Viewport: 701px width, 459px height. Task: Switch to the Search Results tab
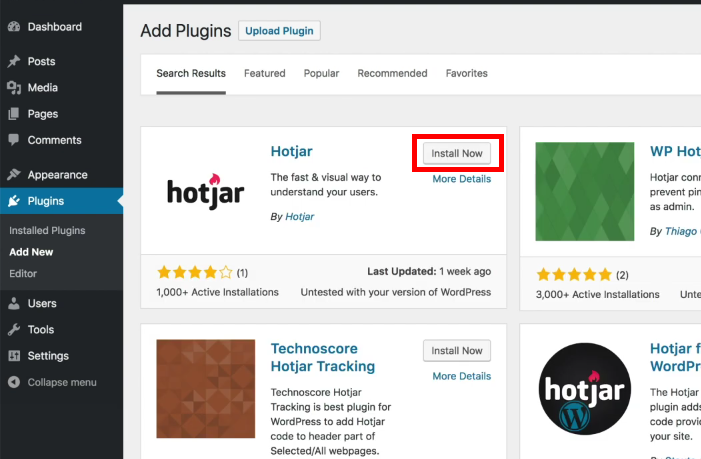point(191,73)
